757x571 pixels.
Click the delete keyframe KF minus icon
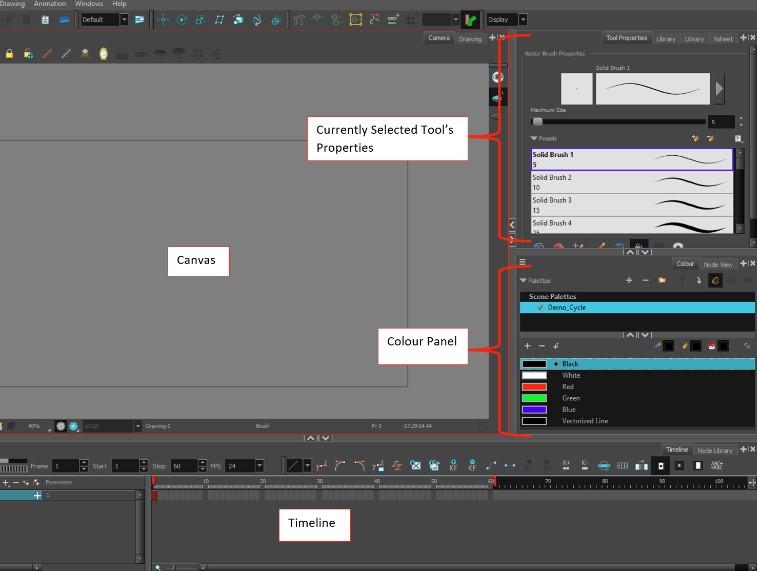[472, 465]
